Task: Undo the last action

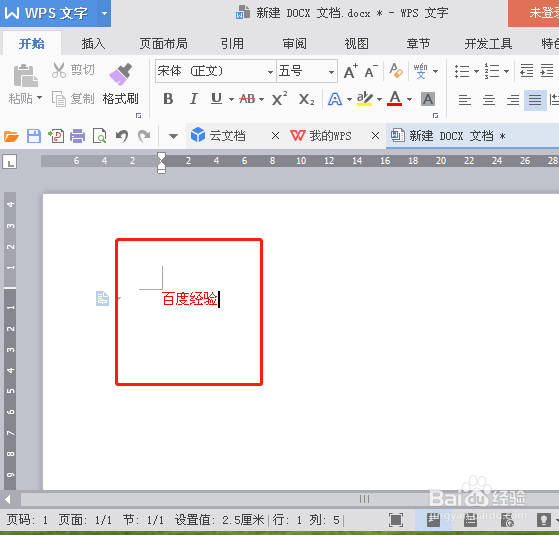Action: click(x=122, y=136)
